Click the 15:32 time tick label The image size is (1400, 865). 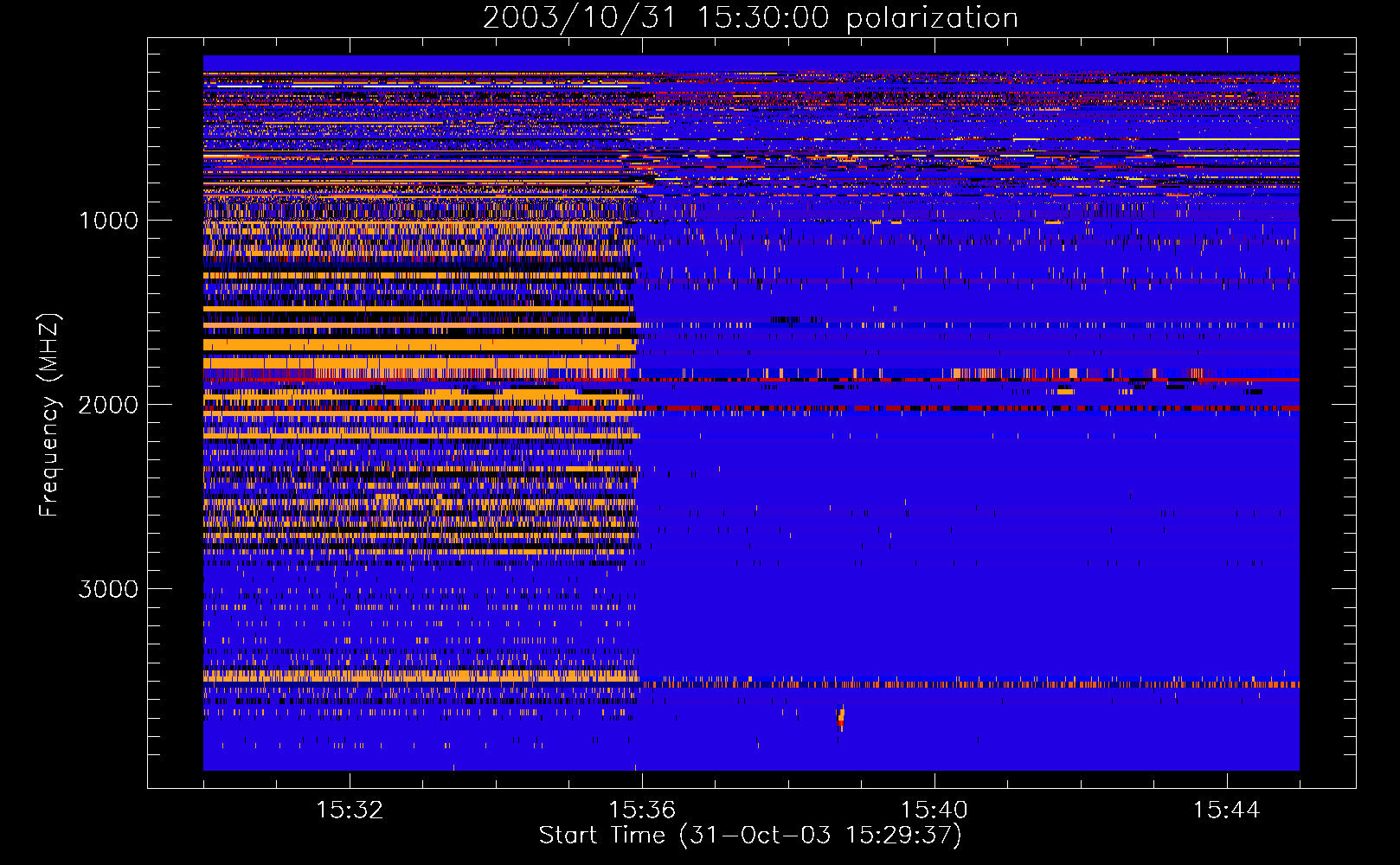click(350, 811)
